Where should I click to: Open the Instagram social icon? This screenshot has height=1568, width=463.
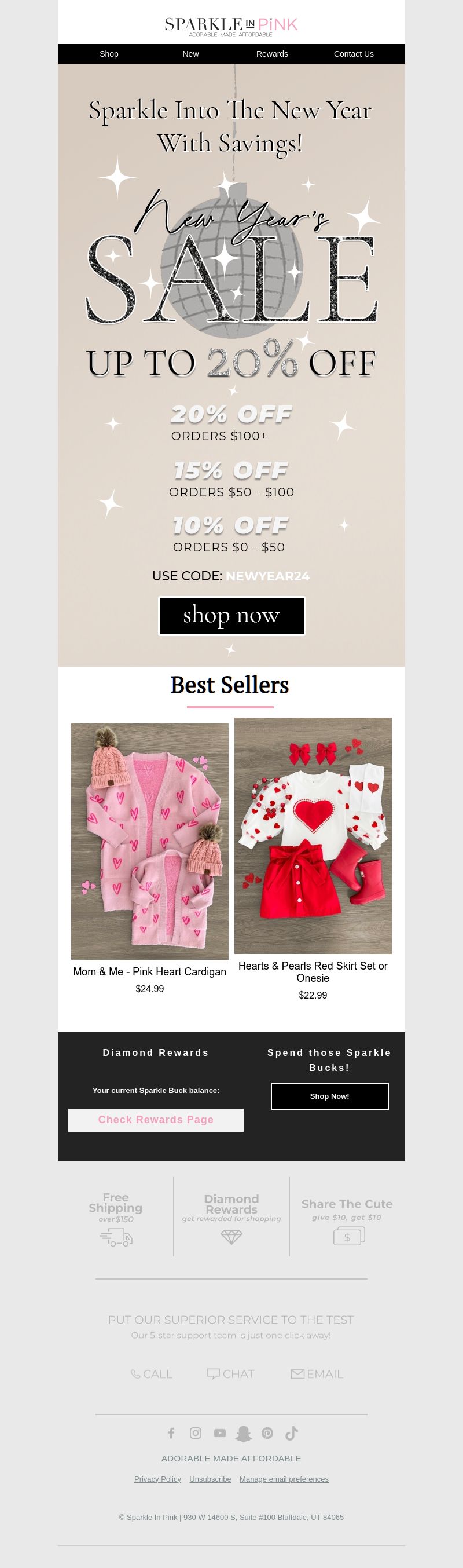pos(195,1433)
